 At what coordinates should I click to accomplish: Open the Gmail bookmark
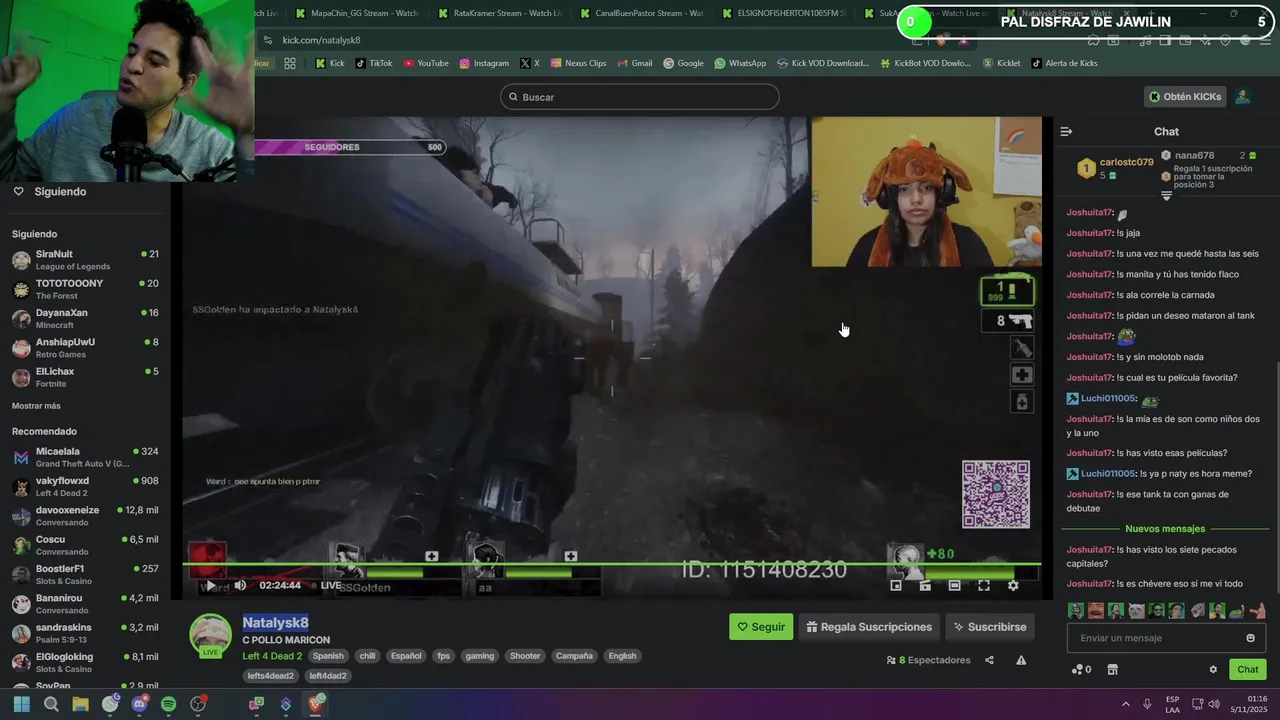[634, 63]
